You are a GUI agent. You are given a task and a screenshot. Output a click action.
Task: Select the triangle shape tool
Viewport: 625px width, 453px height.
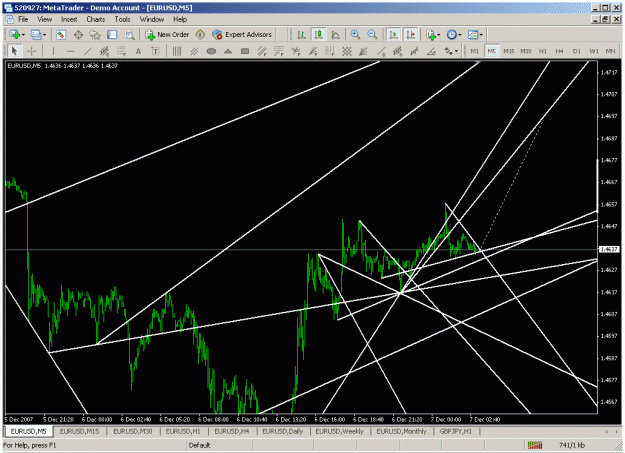tap(228, 51)
